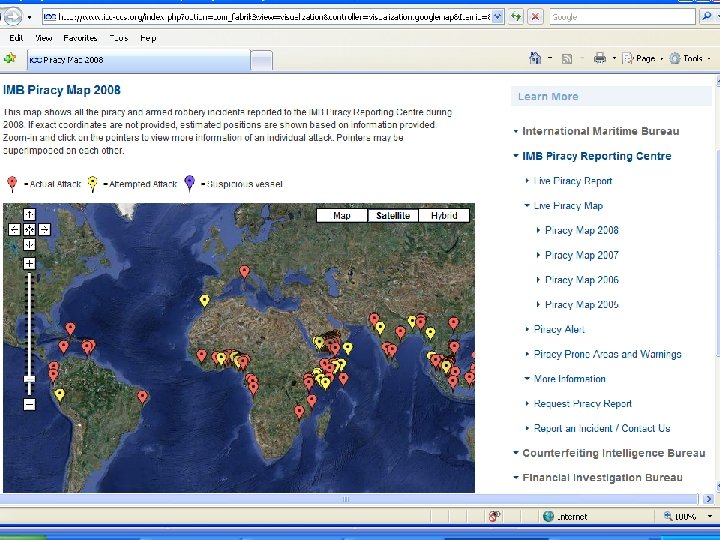
Task: Click the map recenter icon
Action: tap(29, 230)
